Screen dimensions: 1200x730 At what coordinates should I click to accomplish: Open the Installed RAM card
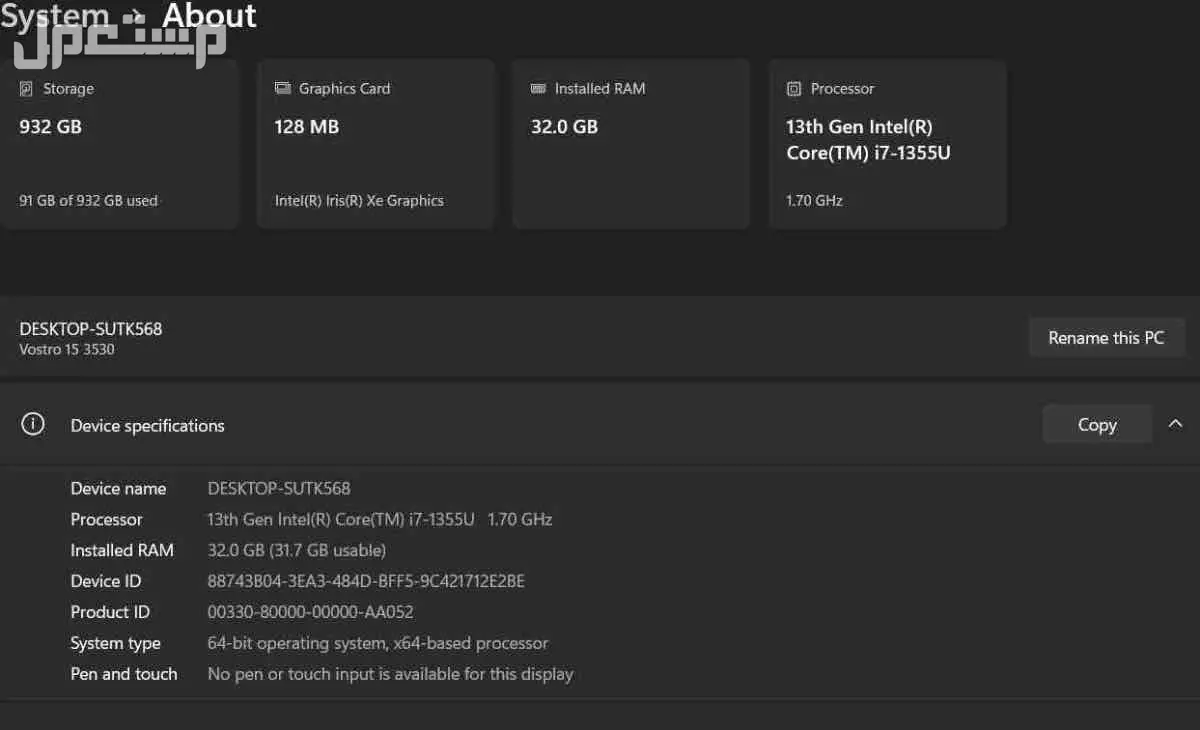(630, 143)
